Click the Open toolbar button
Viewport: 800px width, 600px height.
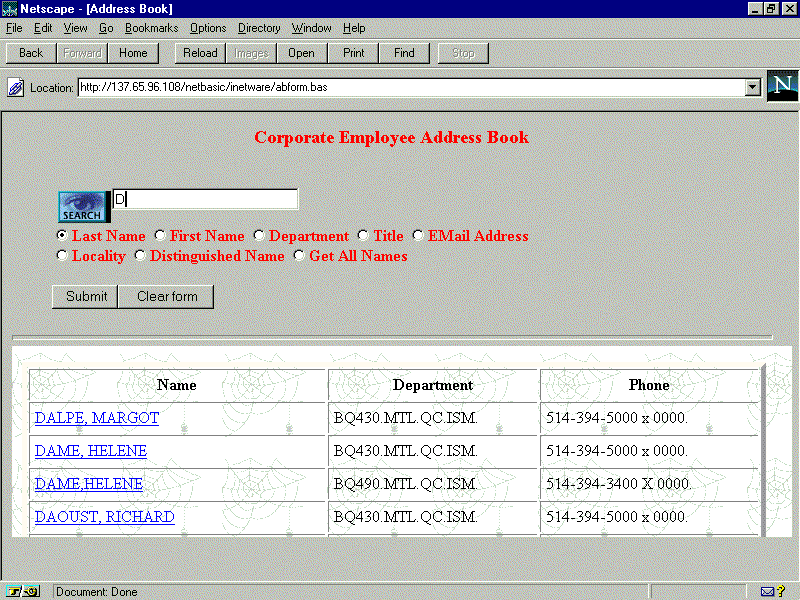pyautogui.click(x=302, y=53)
